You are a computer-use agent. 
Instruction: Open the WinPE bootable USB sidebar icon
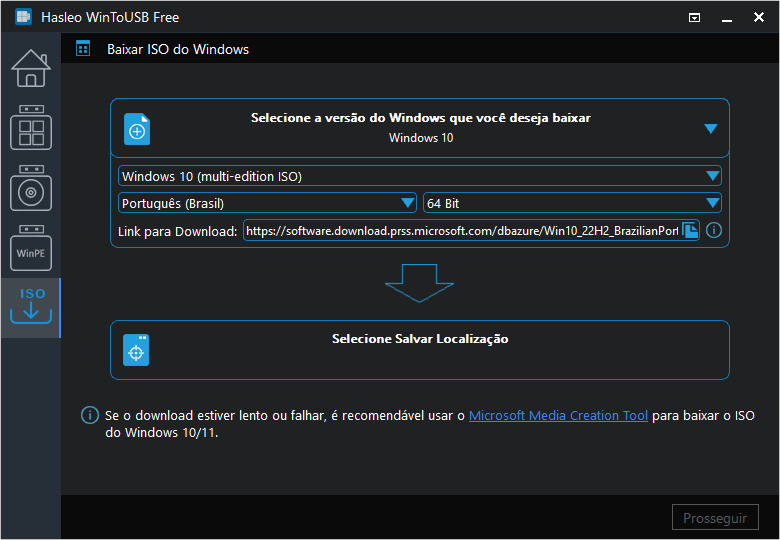click(31, 248)
